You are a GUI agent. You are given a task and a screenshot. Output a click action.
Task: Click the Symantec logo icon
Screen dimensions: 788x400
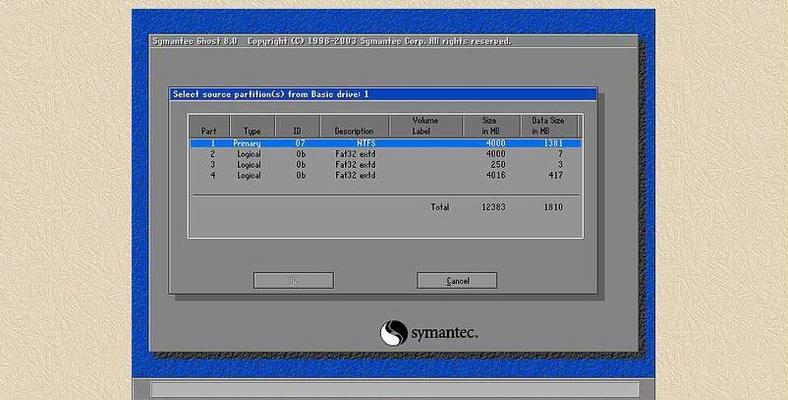393,333
